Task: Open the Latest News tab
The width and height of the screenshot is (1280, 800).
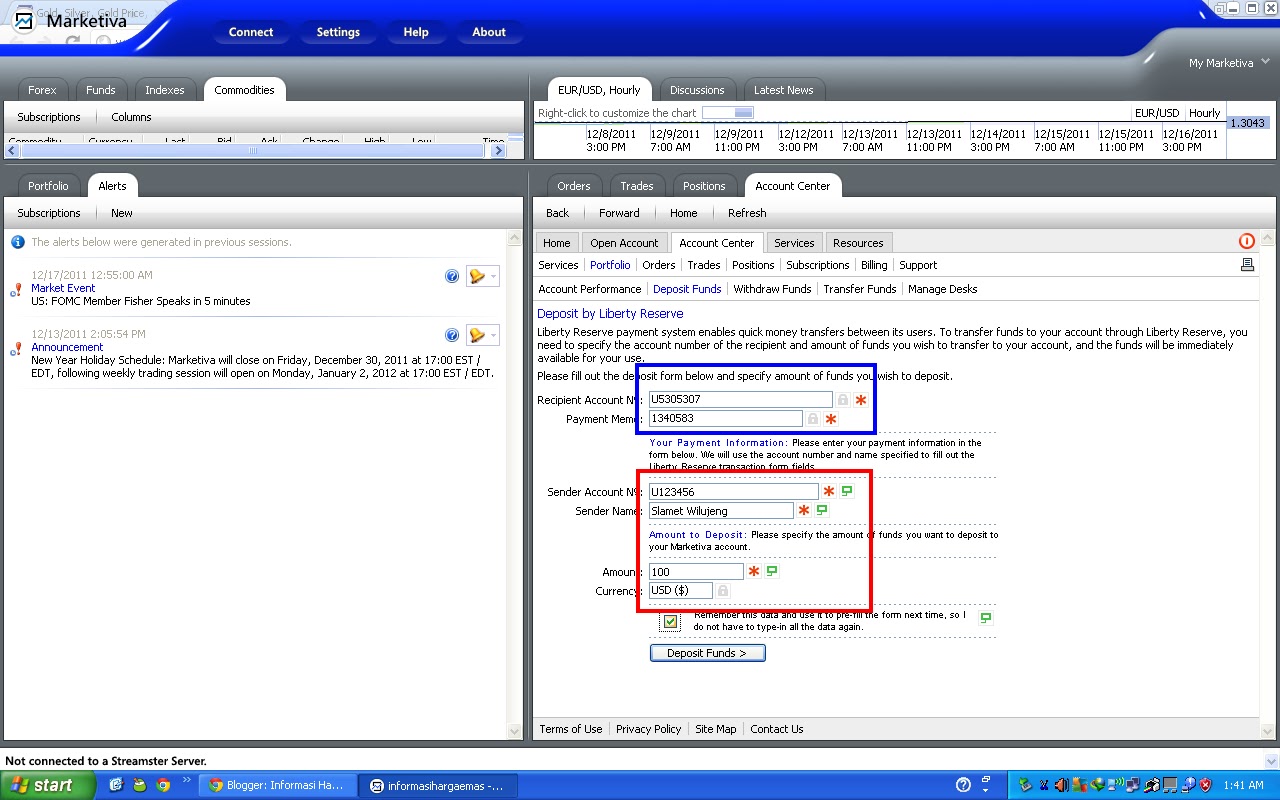Action: click(x=783, y=90)
